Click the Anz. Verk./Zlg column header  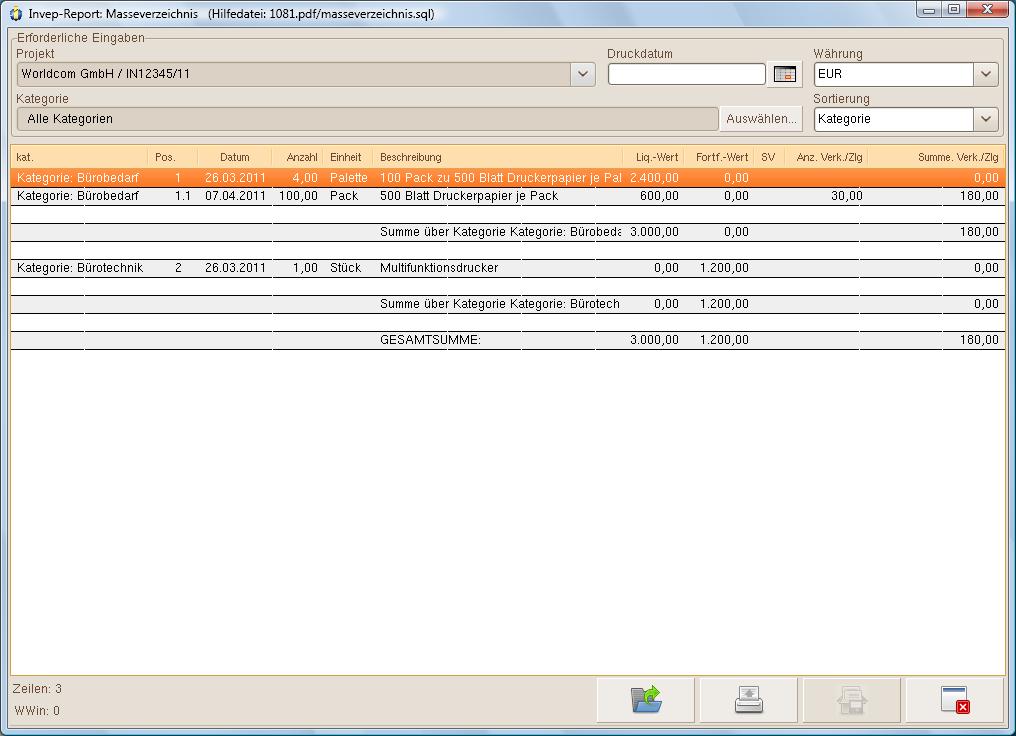826,157
